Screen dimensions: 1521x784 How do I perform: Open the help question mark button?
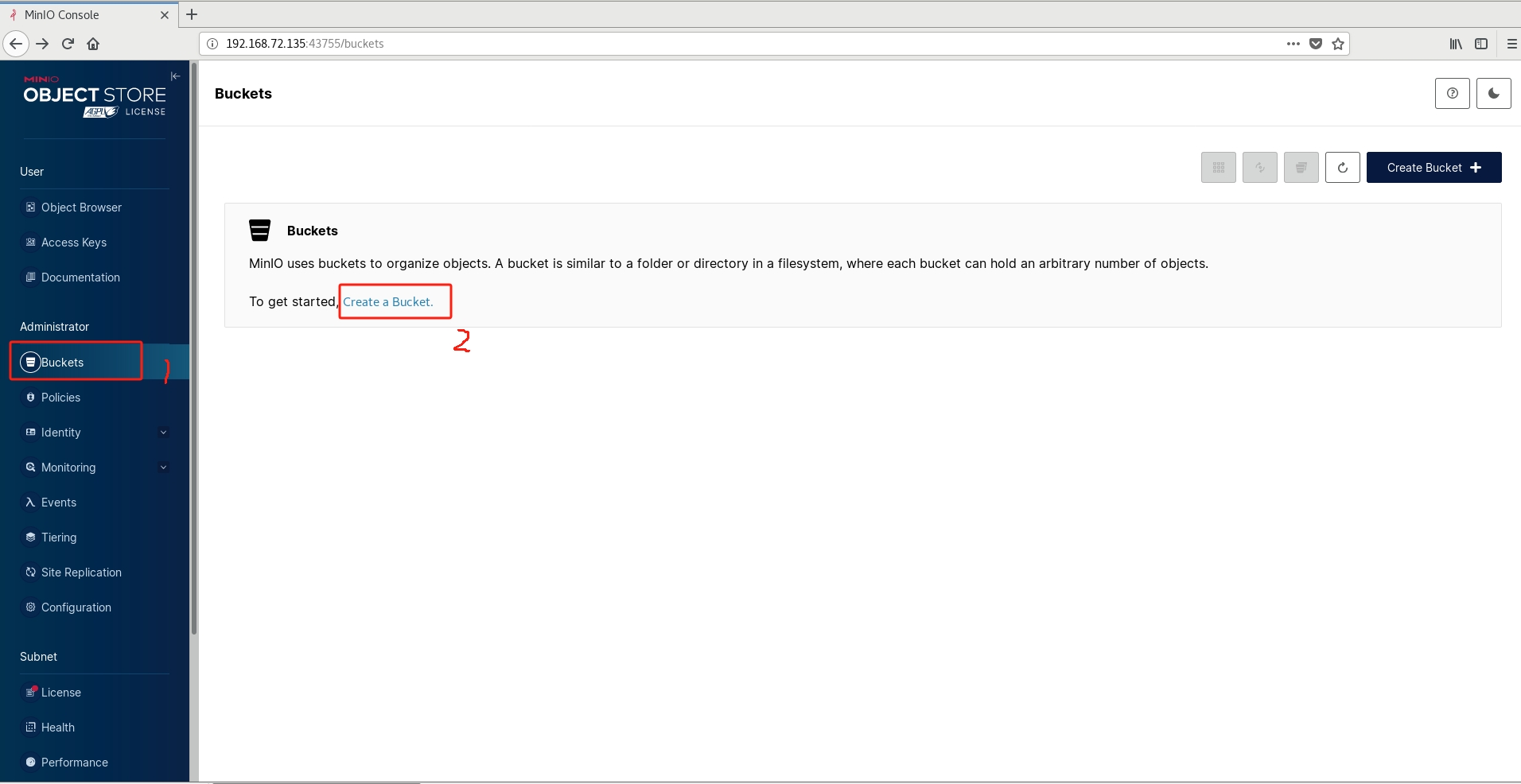click(x=1453, y=93)
